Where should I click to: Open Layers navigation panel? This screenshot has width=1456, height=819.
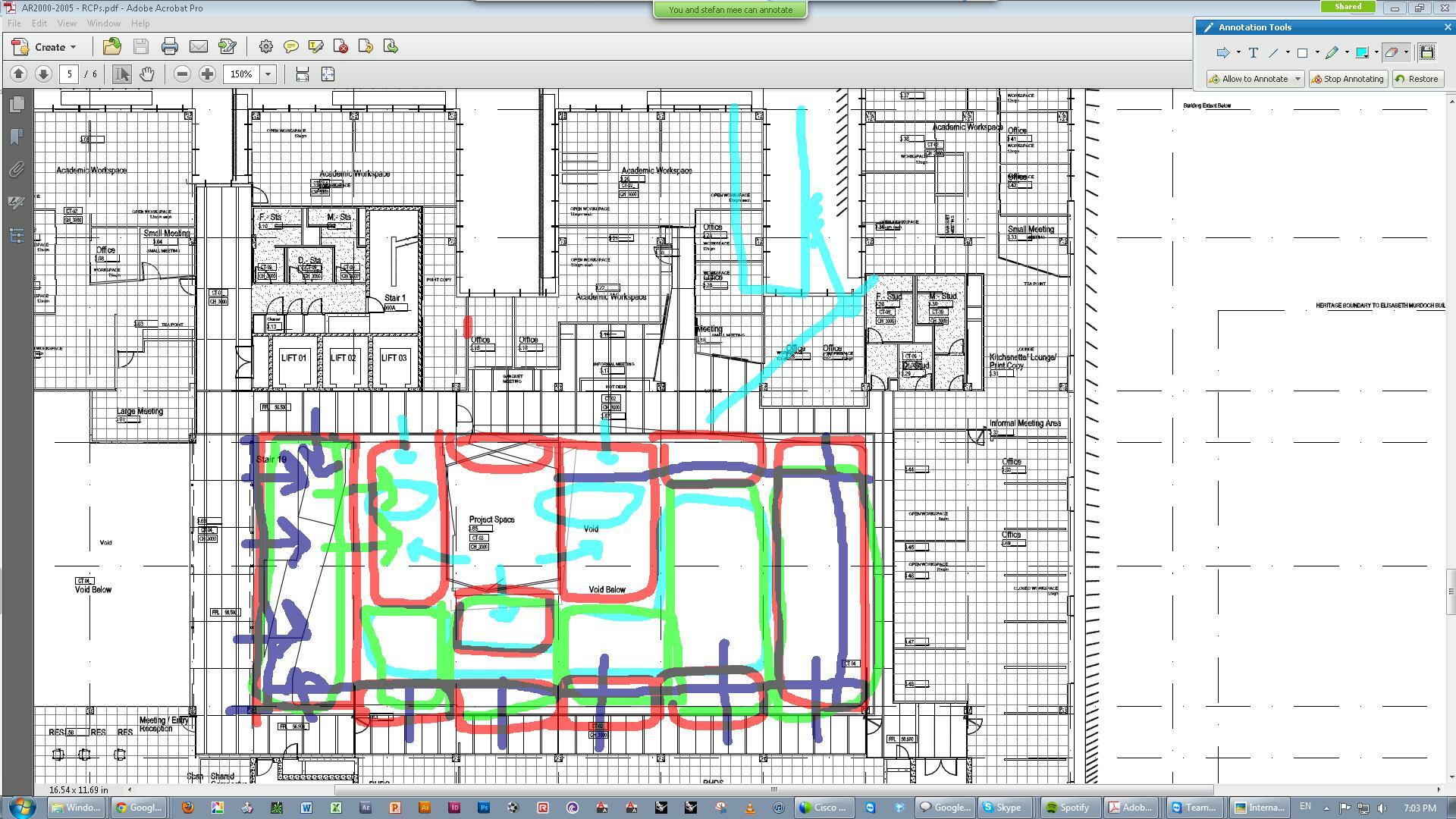click(x=17, y=236)
